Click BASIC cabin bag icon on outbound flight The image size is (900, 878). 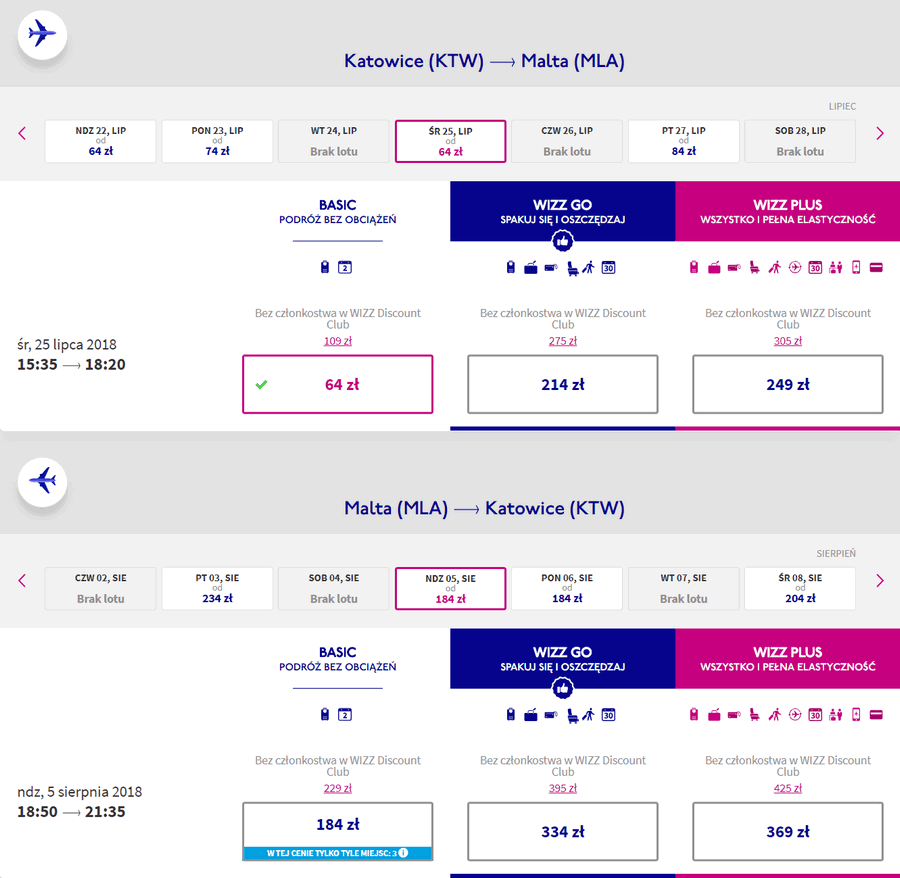[x=325, y=267]
